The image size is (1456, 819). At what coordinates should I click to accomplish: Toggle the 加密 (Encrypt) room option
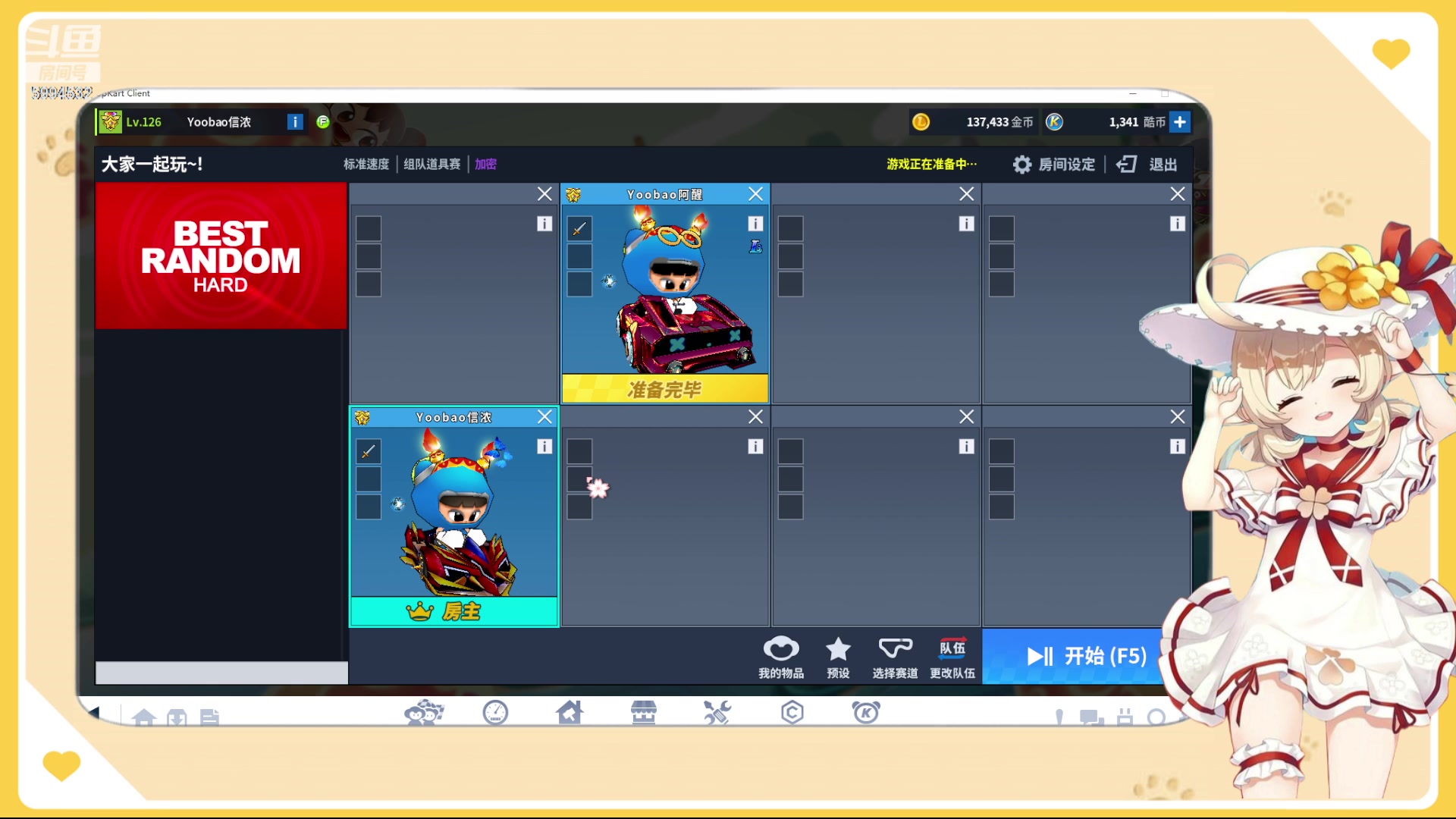point(486,164)
